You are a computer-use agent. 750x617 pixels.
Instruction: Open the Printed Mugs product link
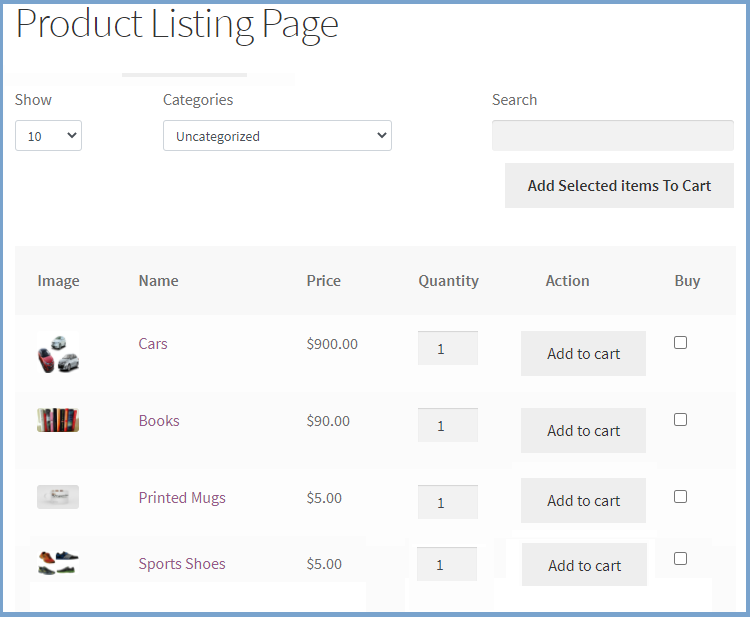pos(182,498)
